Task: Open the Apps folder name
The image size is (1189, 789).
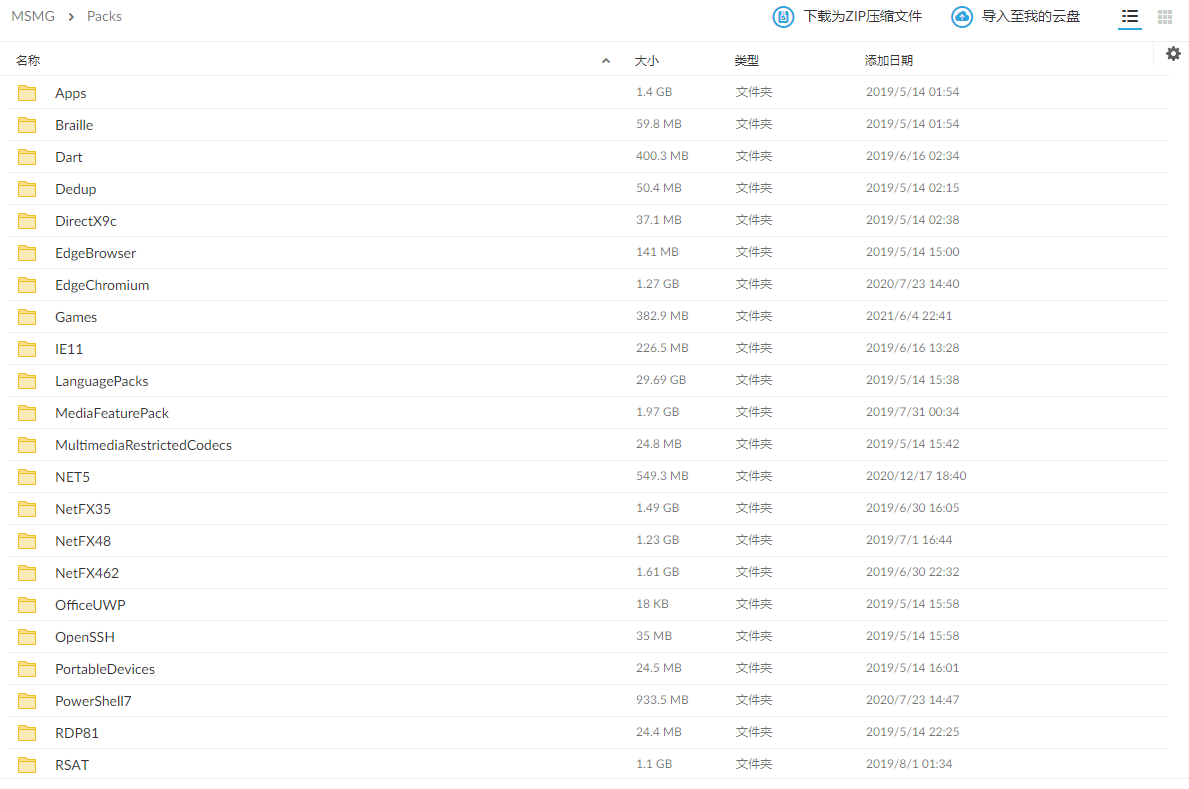Action: pyautogui.click(x=71, y=93)
